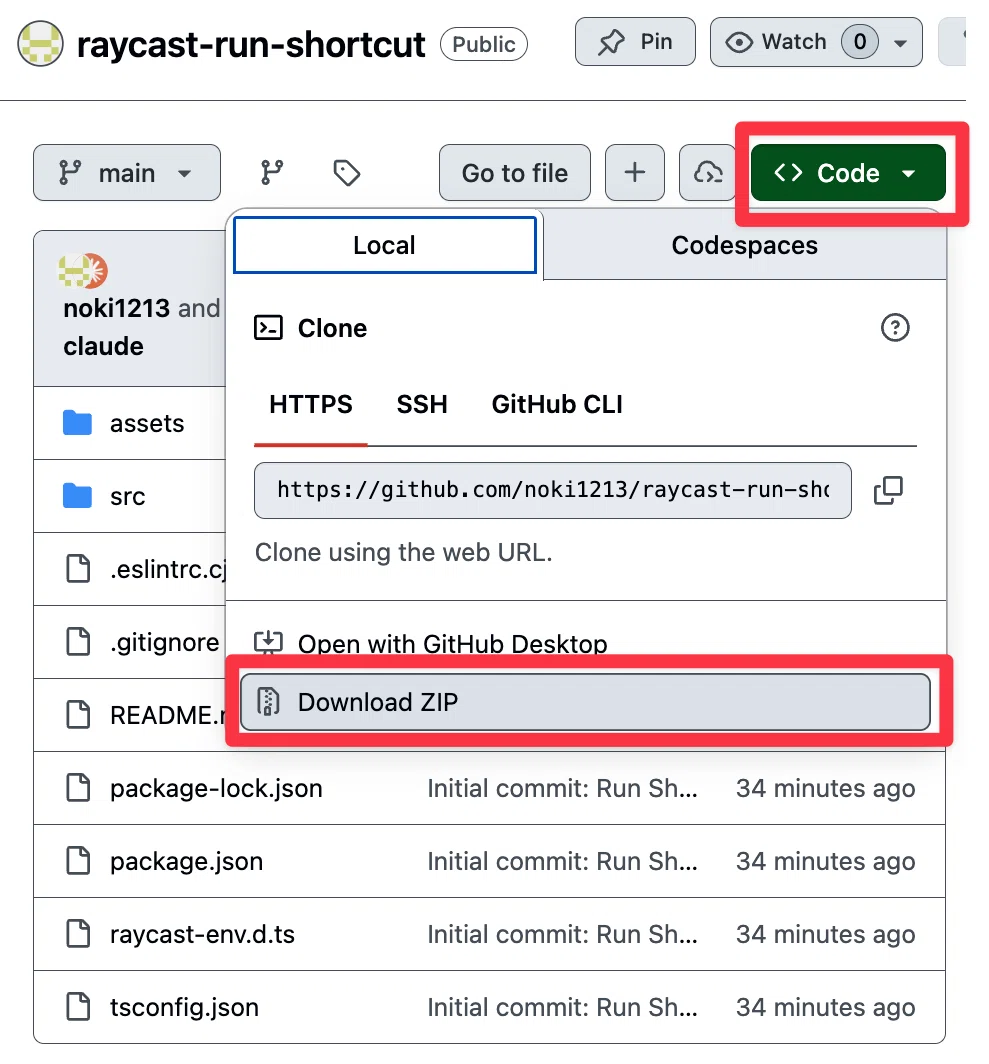Click 'Clone using the web URL.' text
Viewport: 989px width, 1064px height.
tap(403, 552)
